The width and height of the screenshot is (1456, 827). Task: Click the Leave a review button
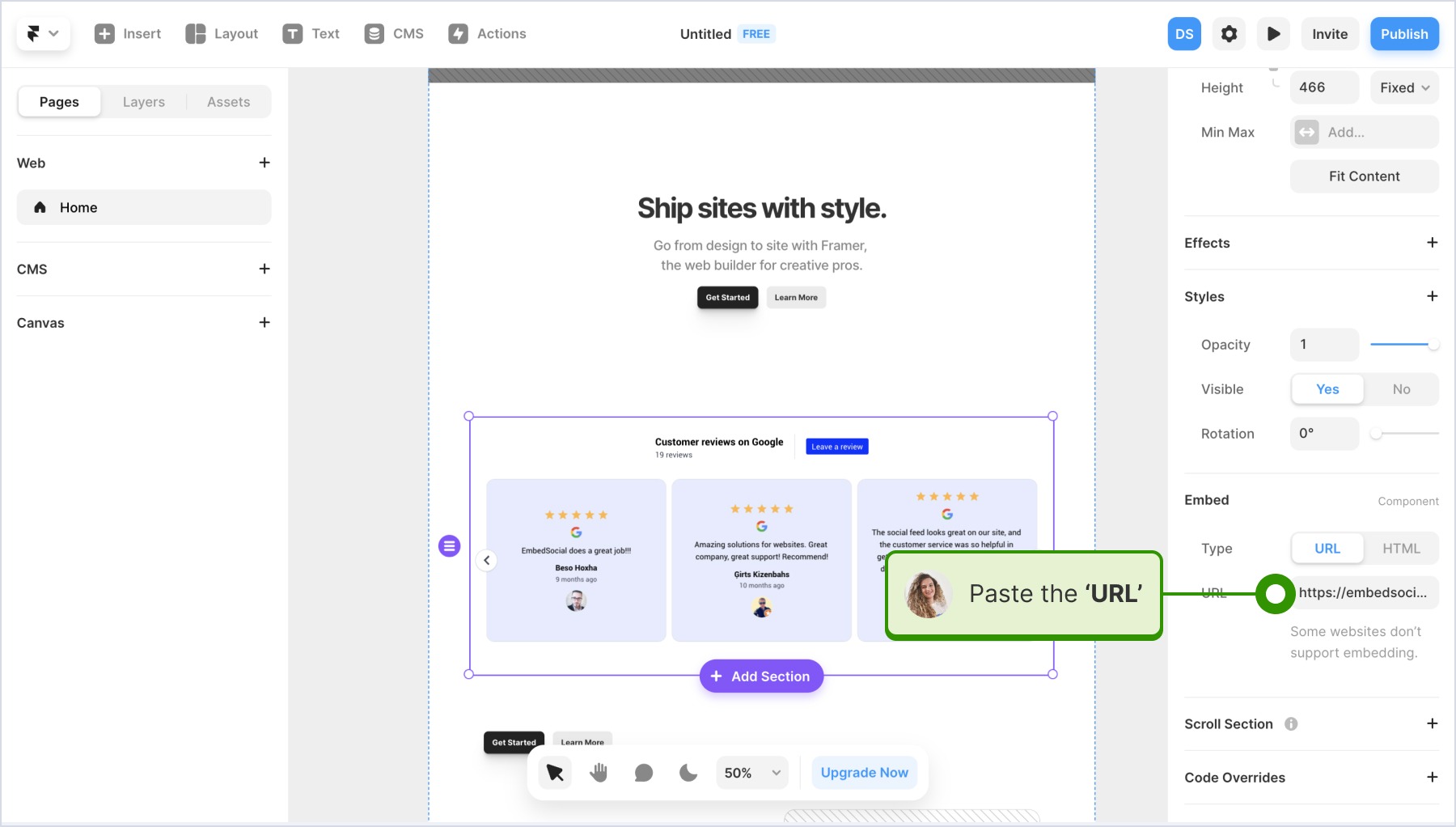tap(837, 447)
